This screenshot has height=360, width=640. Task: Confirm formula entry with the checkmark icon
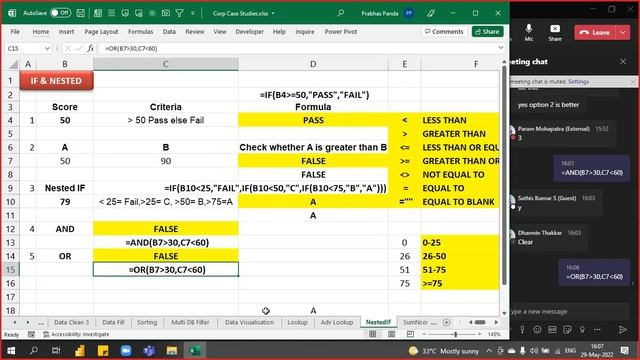[79, 48]
